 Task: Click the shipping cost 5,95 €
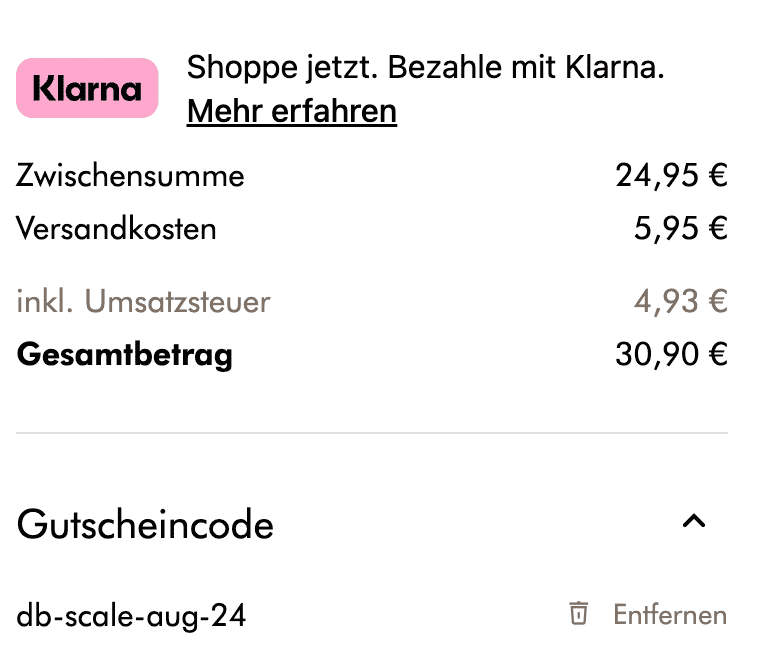click(x=681, y=228)
